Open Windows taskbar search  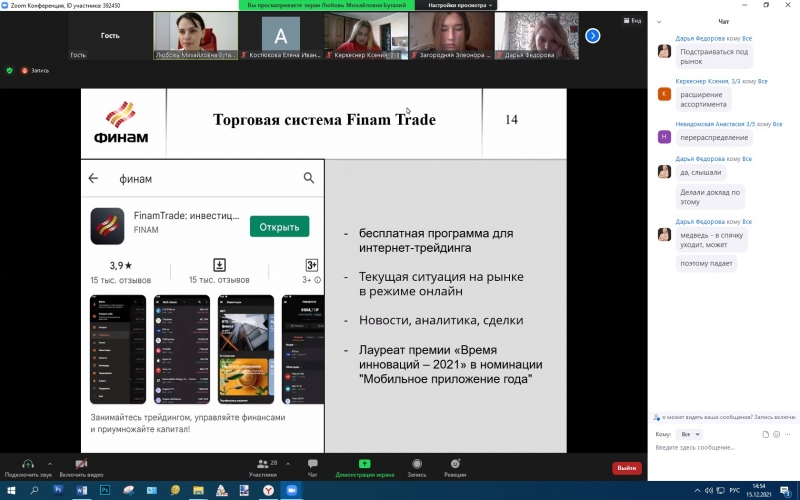[34, 490]
